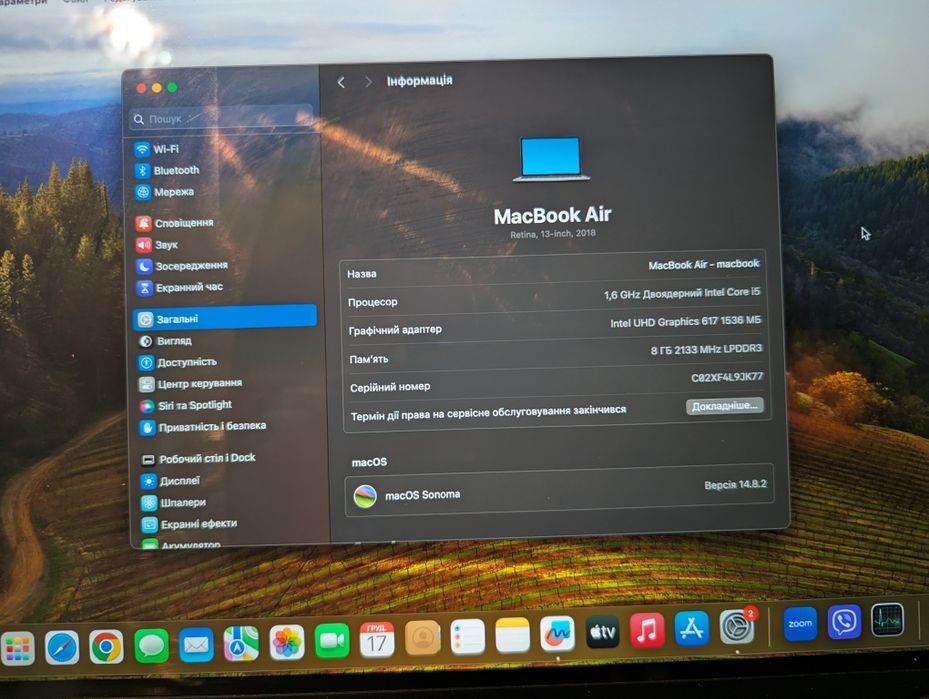Go forward with the right chevron
This screenshot has height=699, width=929.
coord(368,82)
